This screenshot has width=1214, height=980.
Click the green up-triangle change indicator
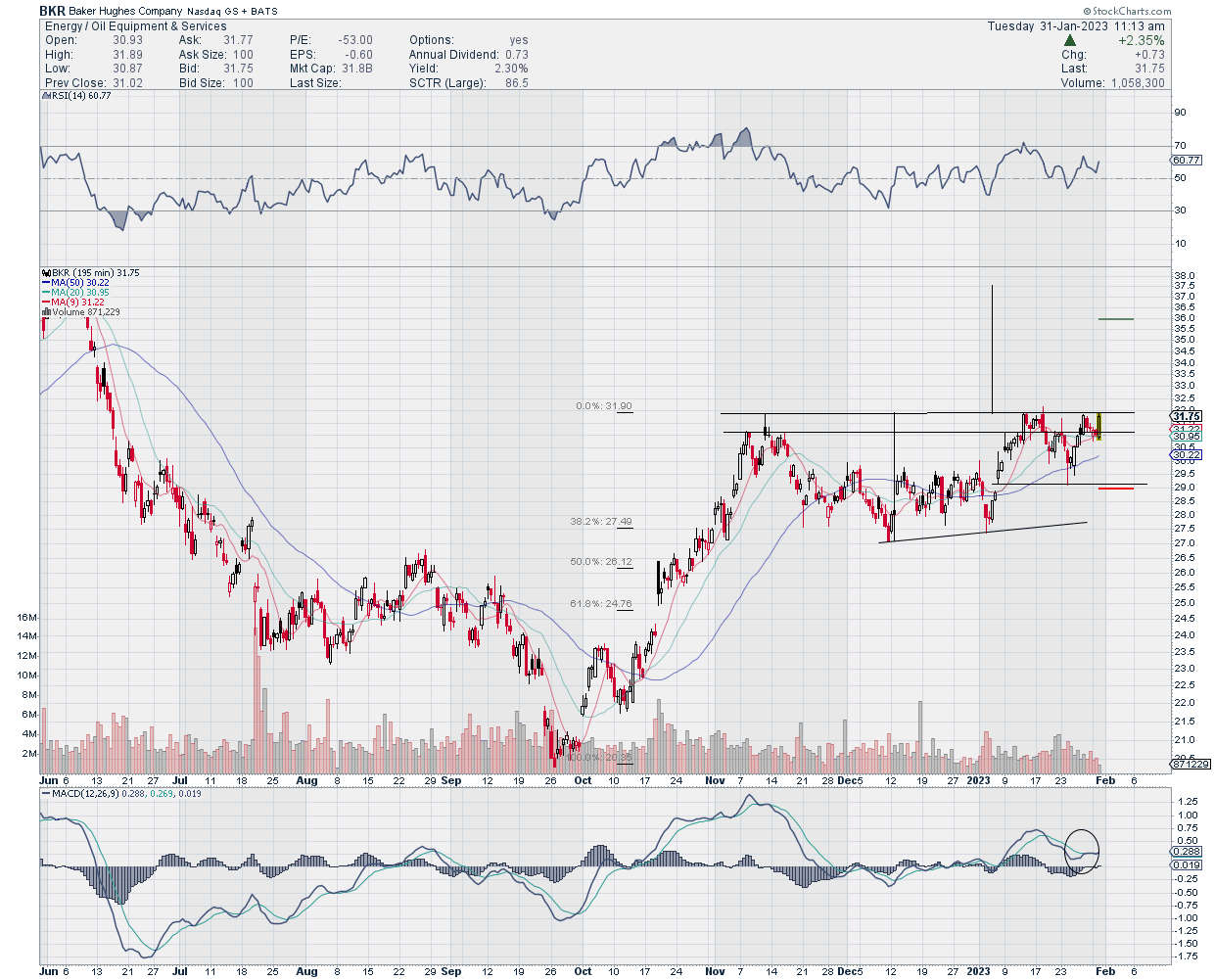tap(1070, 41)
